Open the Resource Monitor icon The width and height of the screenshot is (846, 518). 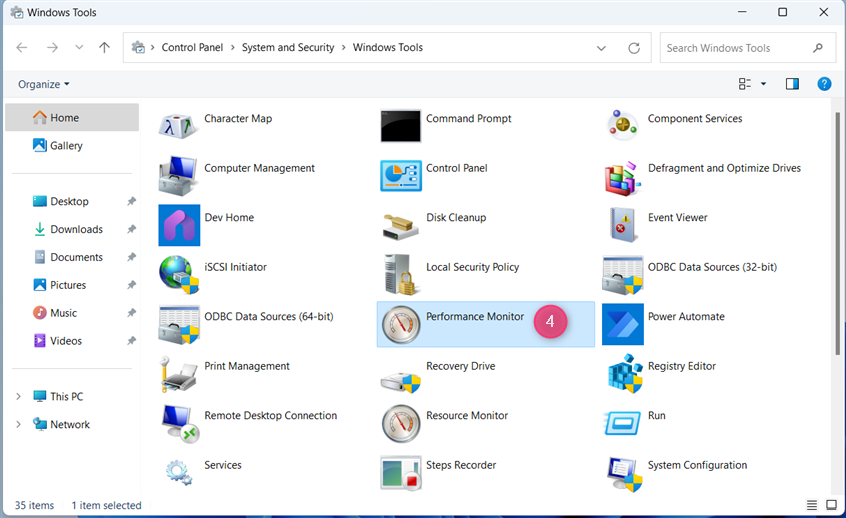coord(400,424)
